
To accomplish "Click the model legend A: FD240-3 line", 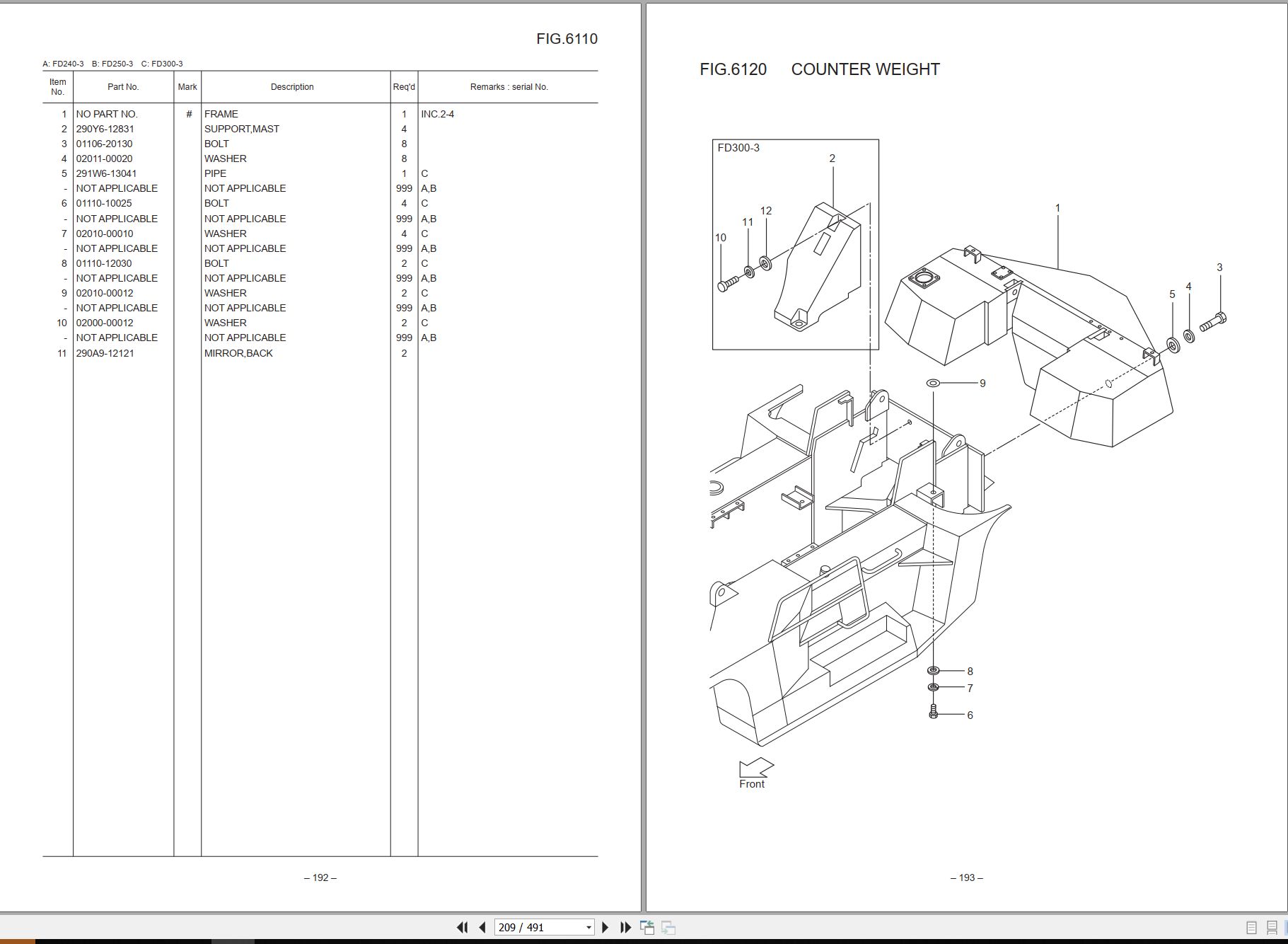I will 112,64.
